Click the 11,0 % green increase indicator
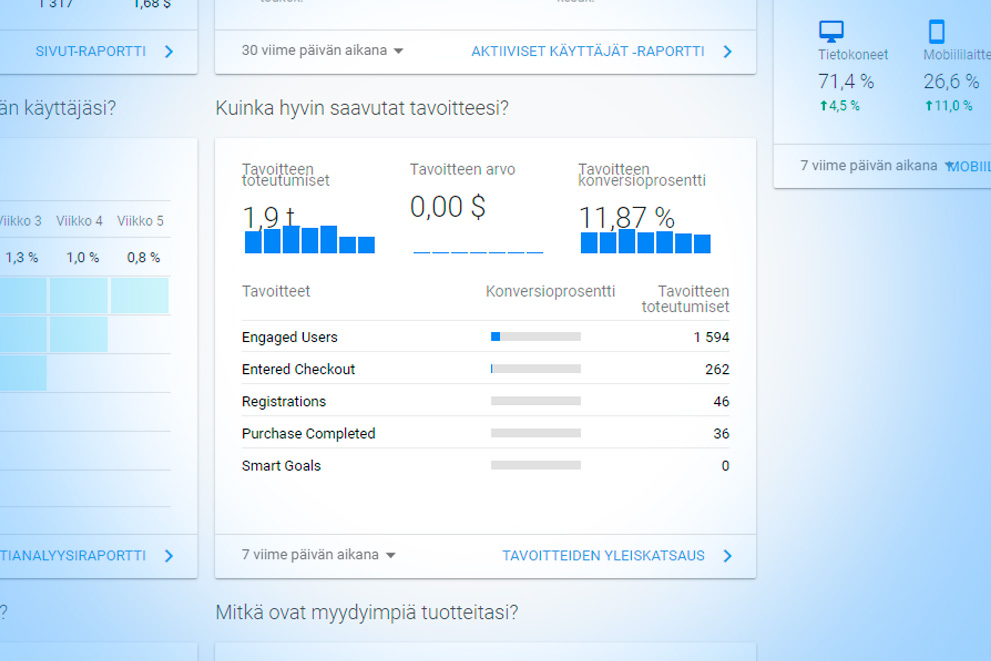Viewport: 991px width, 661px height. pos(948,106)
